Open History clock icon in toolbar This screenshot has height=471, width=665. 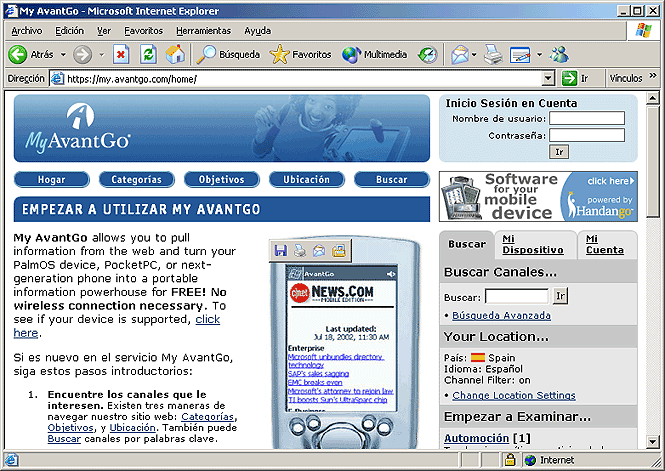(428, 55)
